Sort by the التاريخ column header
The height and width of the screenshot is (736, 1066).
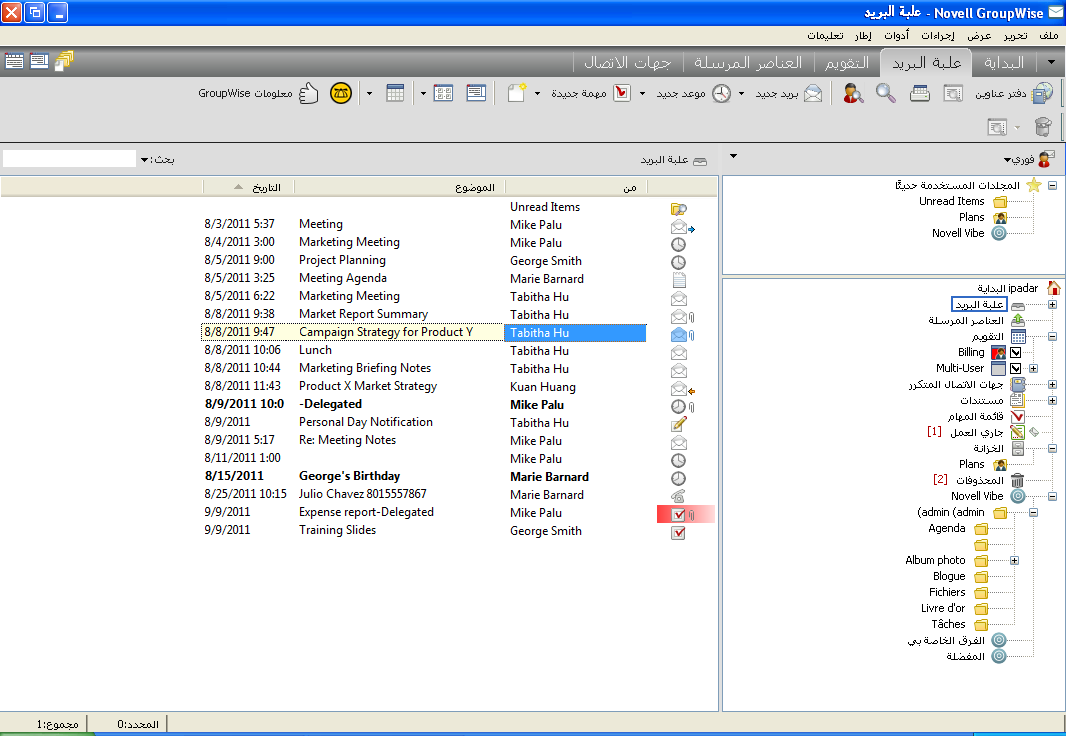tap(249, 188)
